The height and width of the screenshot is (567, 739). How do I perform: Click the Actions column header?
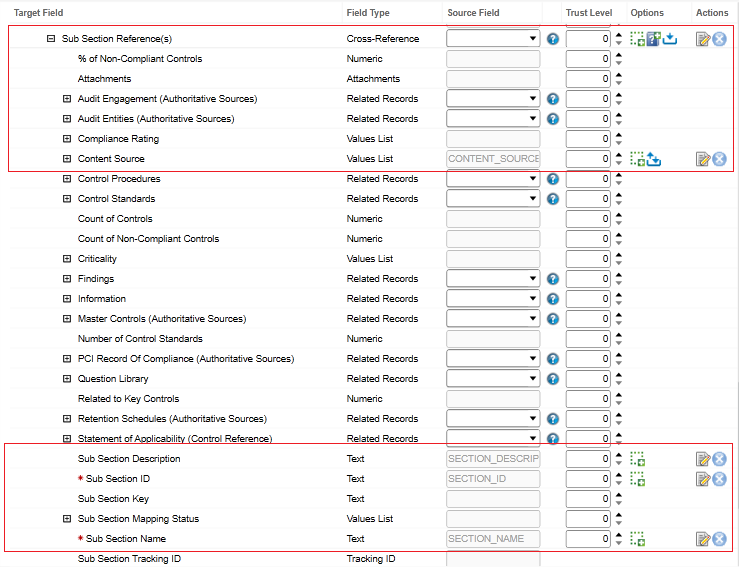pos(712,13)
